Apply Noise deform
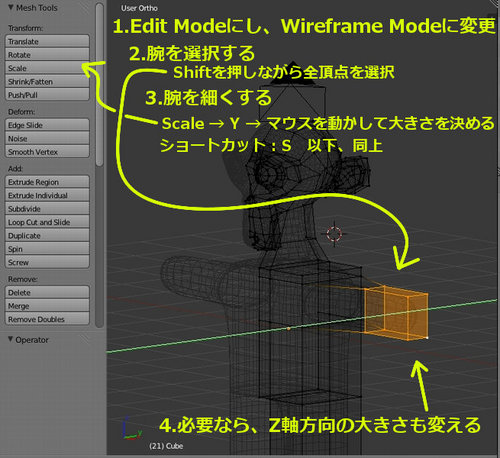The image size is (500, 458). point(47,138)
